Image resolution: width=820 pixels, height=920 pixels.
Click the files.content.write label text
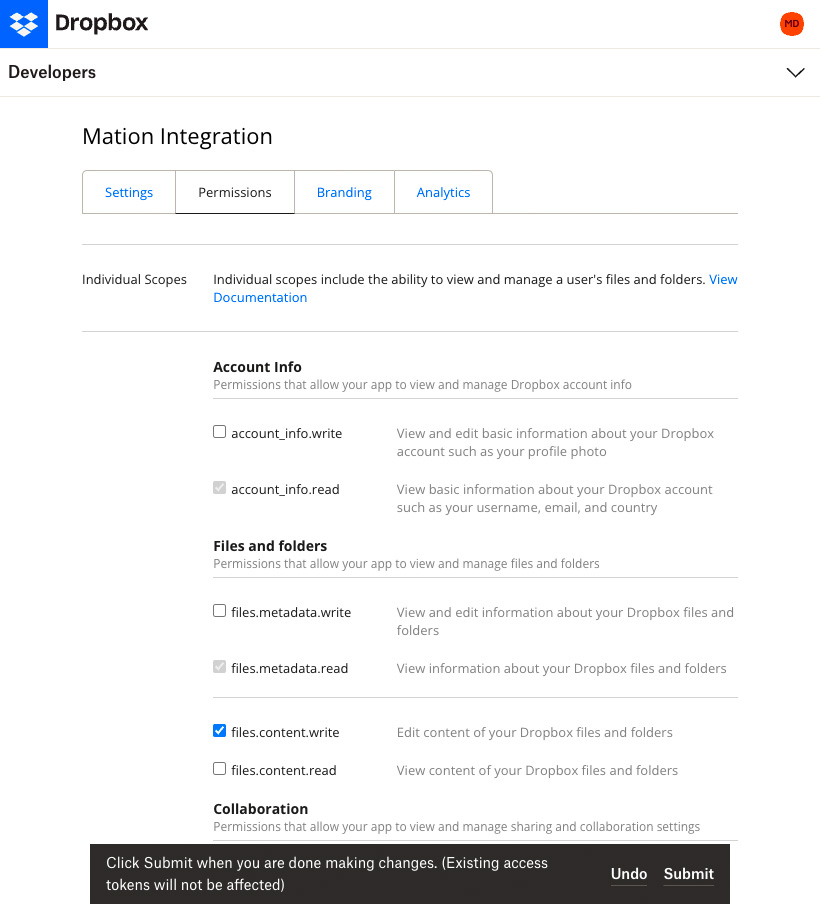[x=285, y=732]
